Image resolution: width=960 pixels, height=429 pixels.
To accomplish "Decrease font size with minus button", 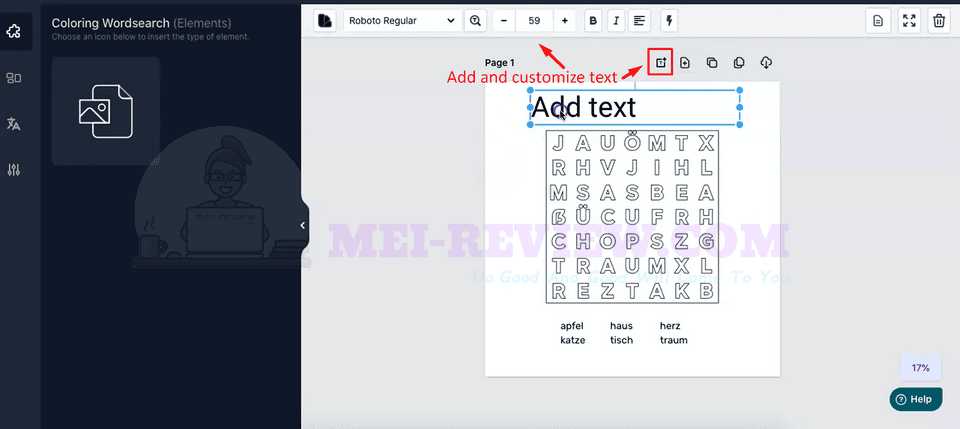I will [504, 21].
